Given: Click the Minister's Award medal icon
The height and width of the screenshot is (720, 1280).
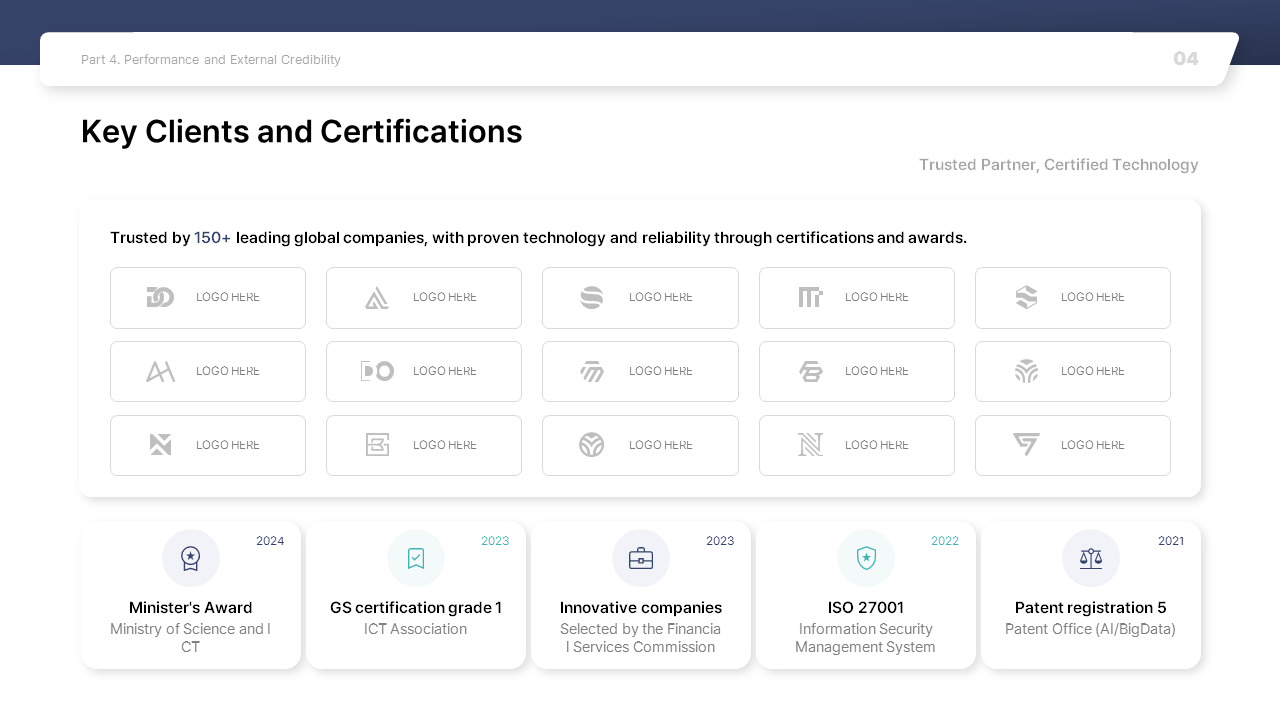Looking at the screenshot, I should [191, 558].
